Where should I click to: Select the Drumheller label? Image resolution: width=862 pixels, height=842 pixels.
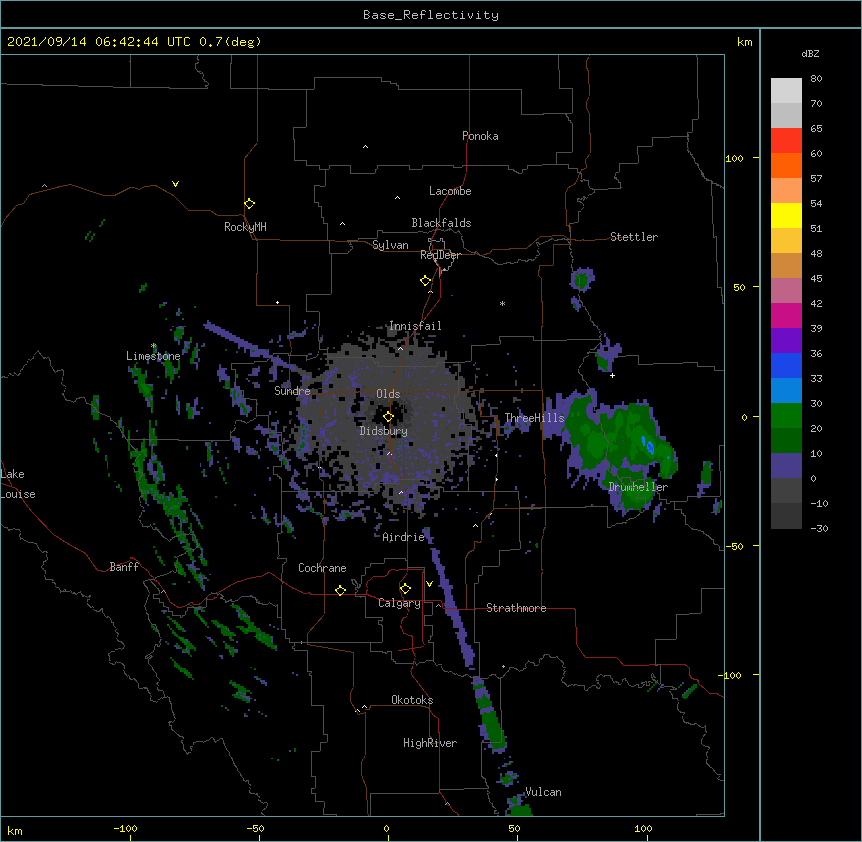coord(638,487)
